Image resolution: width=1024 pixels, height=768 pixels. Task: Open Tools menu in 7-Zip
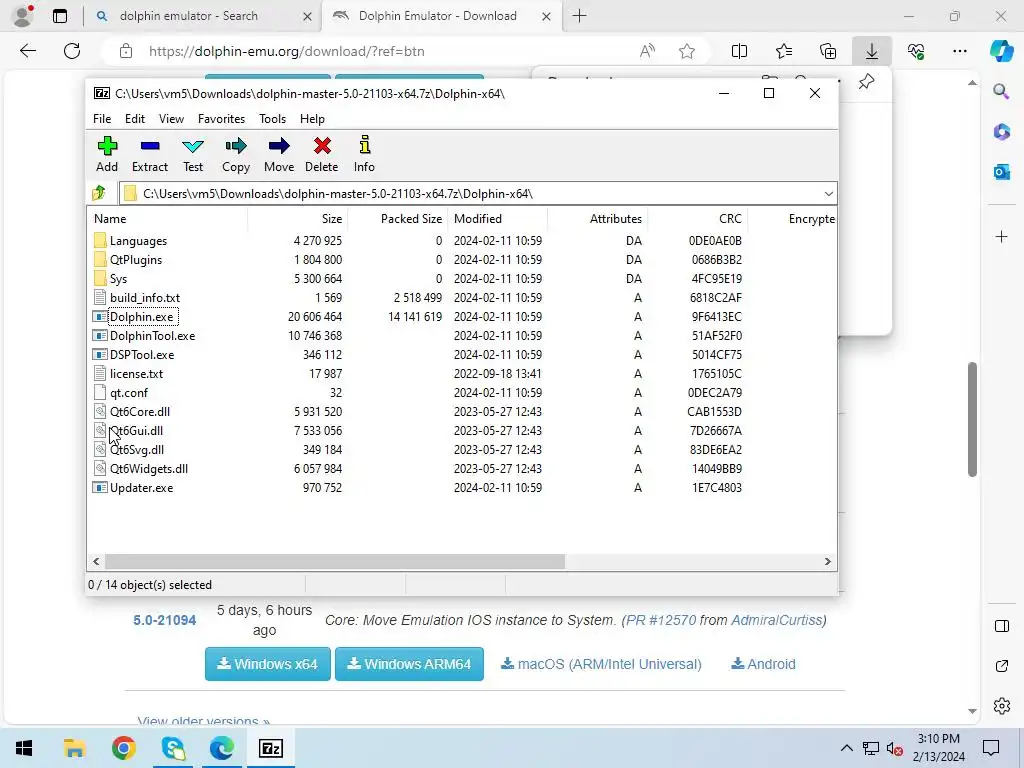(x=272, y=119)
